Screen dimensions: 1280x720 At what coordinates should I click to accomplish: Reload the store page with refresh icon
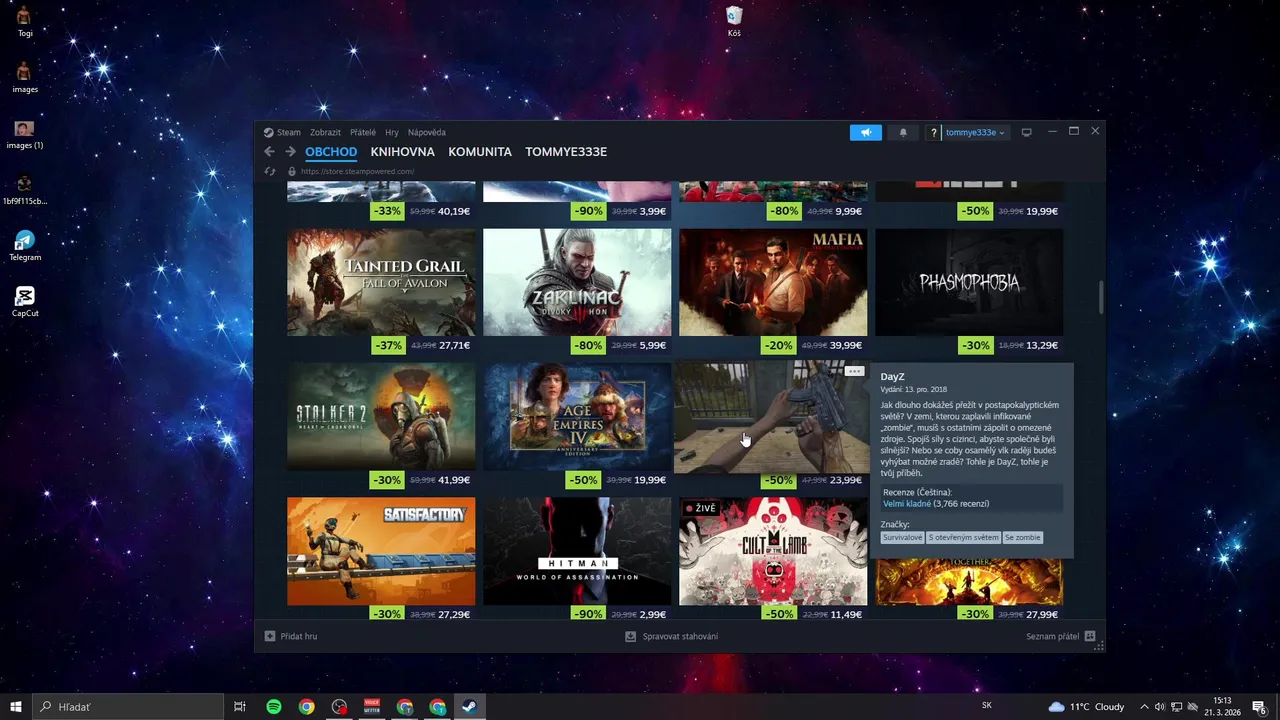point(269,171)
